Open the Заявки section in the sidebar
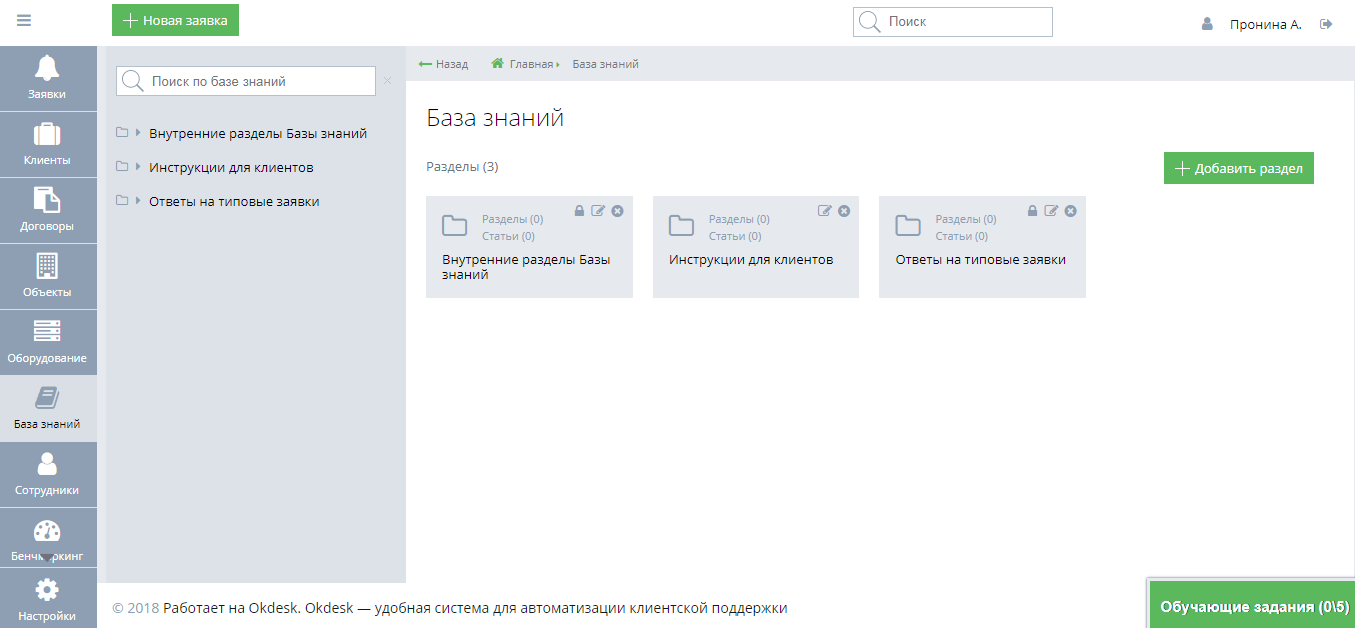1355x628 pixels. click(x=48, y=78)
